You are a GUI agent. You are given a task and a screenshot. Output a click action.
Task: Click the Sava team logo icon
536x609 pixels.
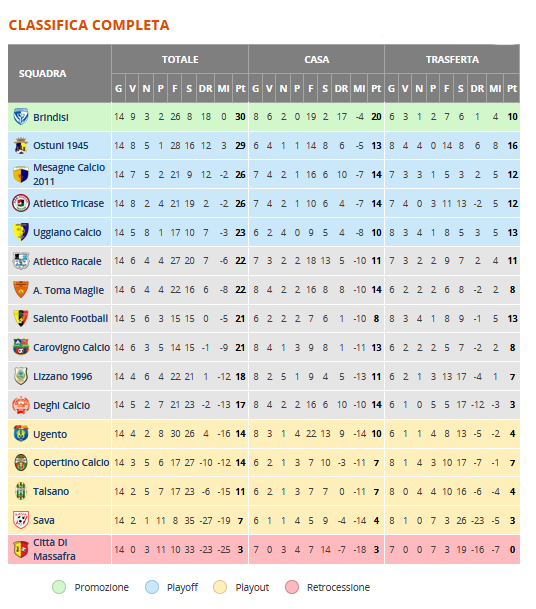click(x=21, y=520)
